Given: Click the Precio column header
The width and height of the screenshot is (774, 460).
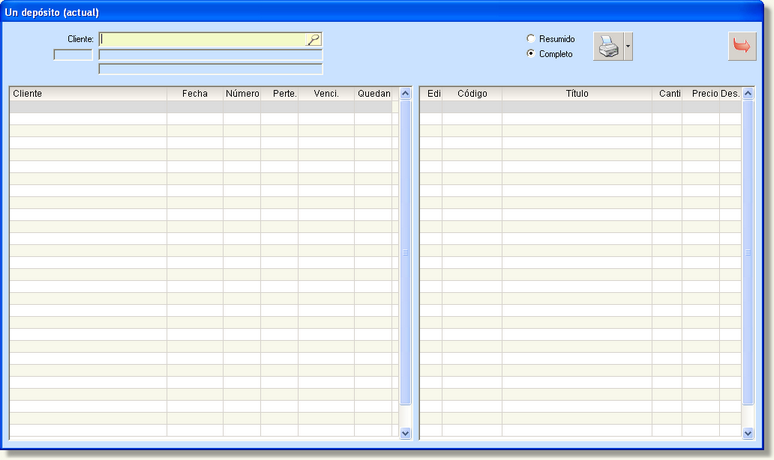Looking at the screenshot, I should (704, 94).
